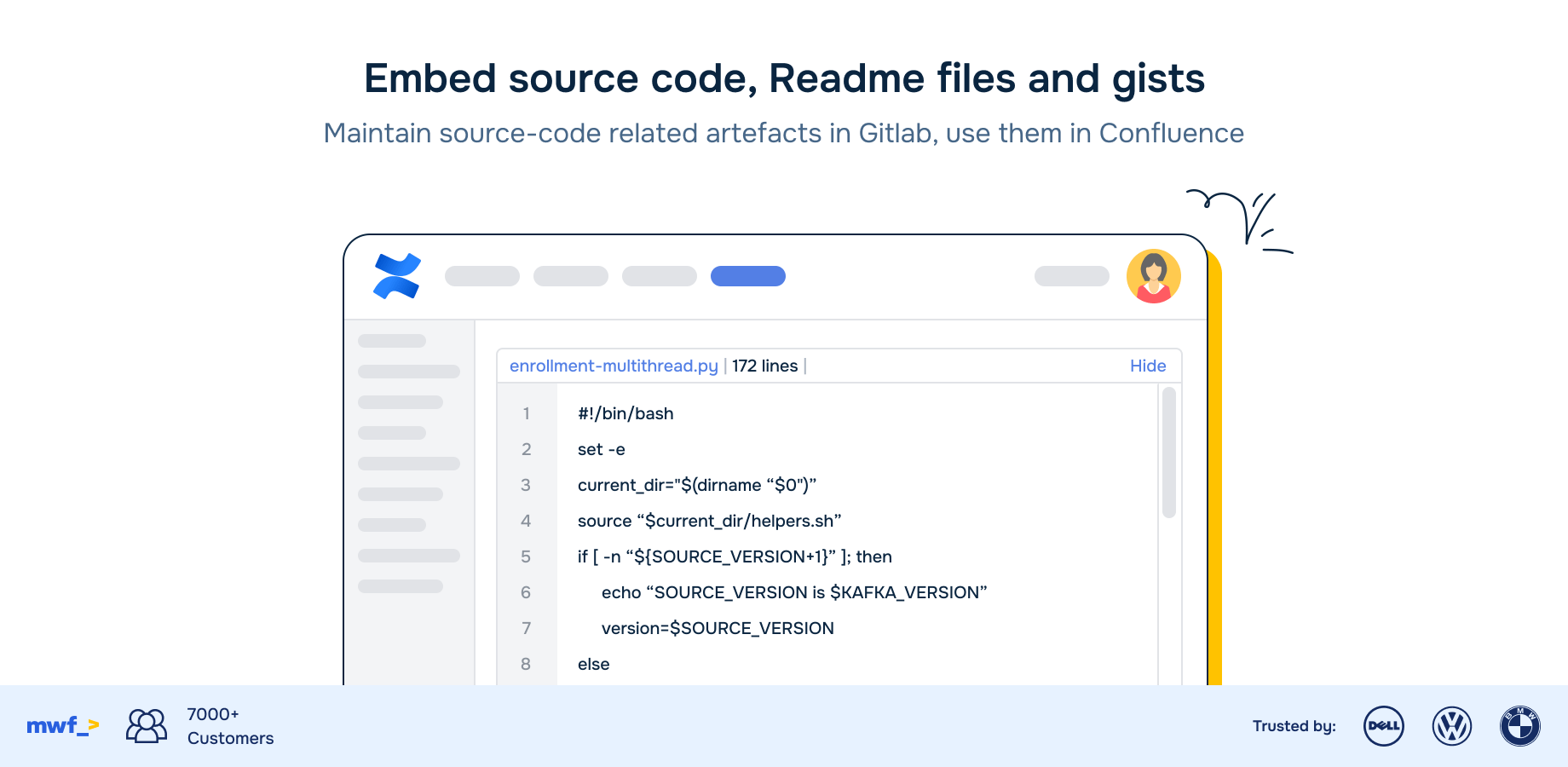Click the 'version=$SOURCE_VERSION' line
The width and height of the screenshot is (1568, 767).
[x=718, y=628]
